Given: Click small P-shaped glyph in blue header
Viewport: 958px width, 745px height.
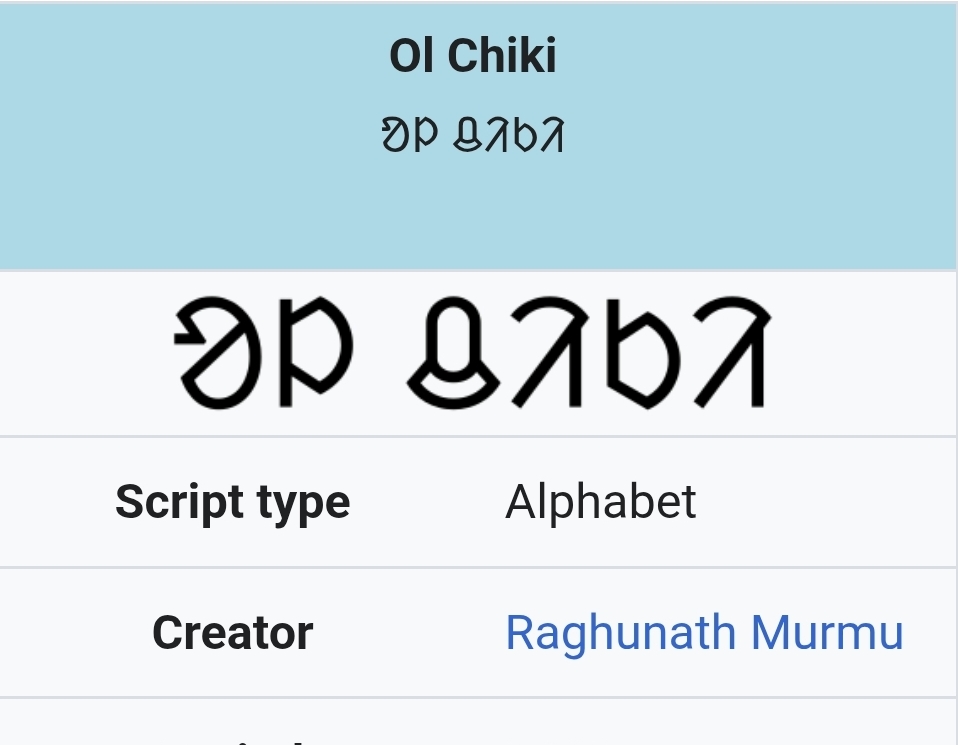Looking at the screenshot, I should pyautogui.click(x=425, y=135).
